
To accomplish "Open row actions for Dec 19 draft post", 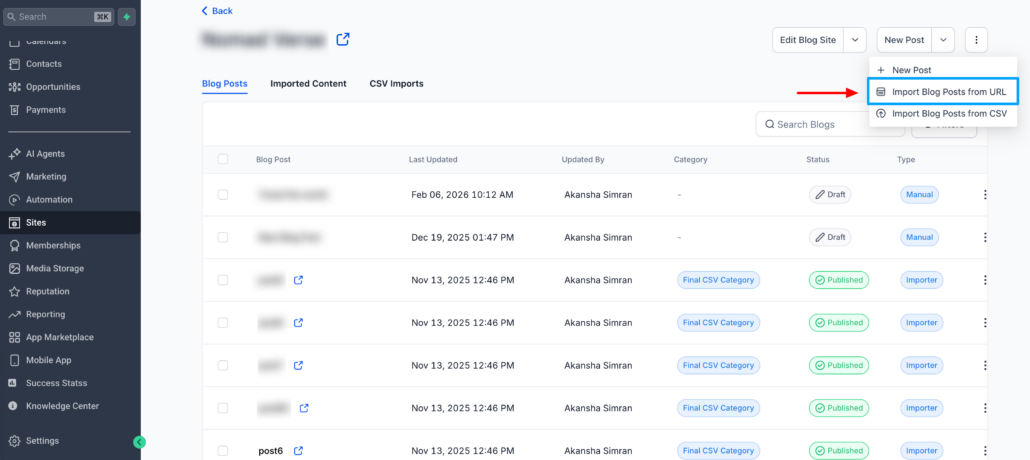I will point(985,238).
